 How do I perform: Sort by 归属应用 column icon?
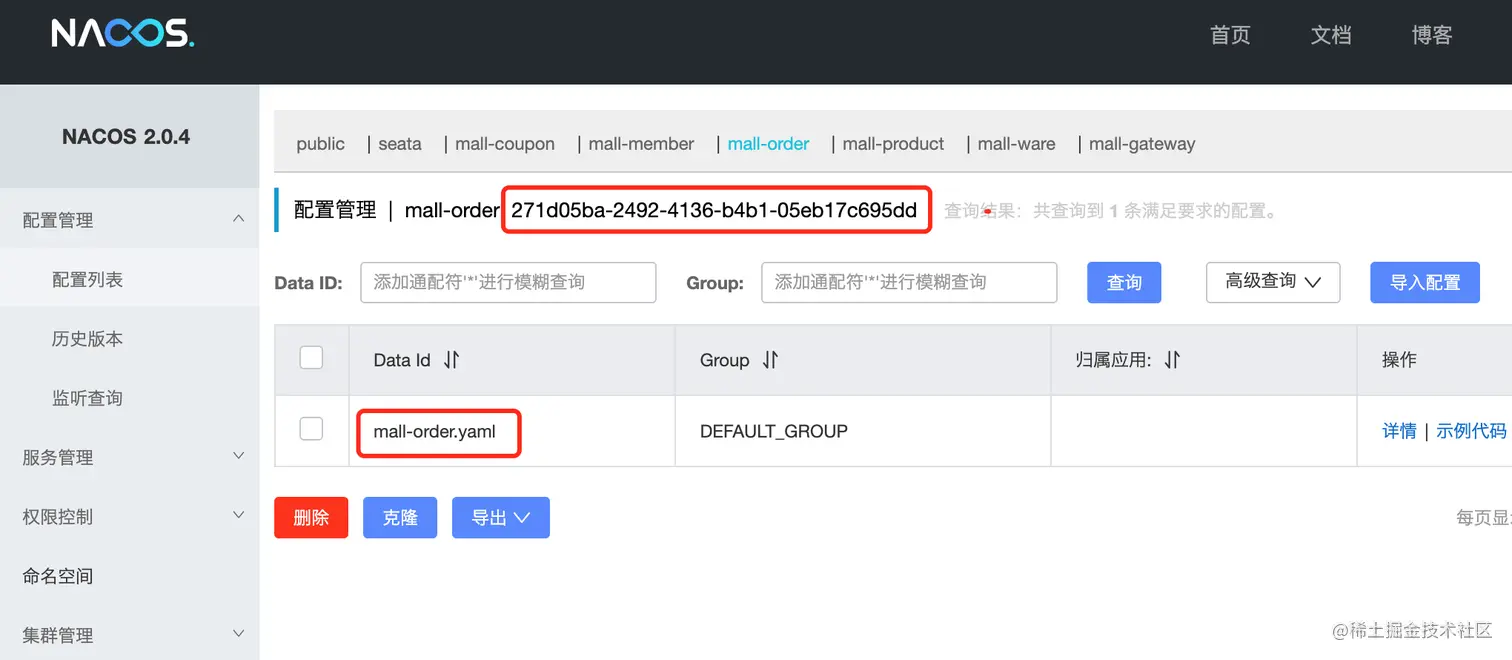1173,359
